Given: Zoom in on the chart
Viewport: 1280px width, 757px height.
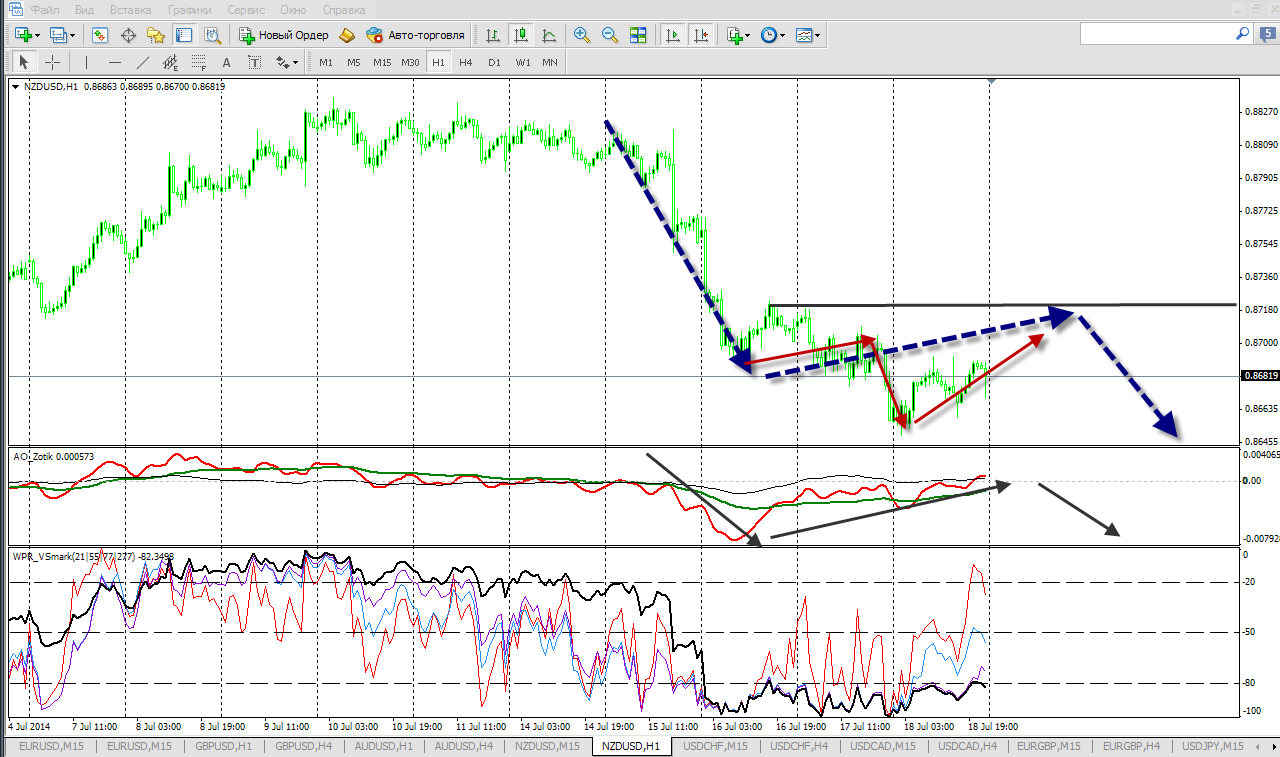Looking at the screenshot, I should 582,35.
